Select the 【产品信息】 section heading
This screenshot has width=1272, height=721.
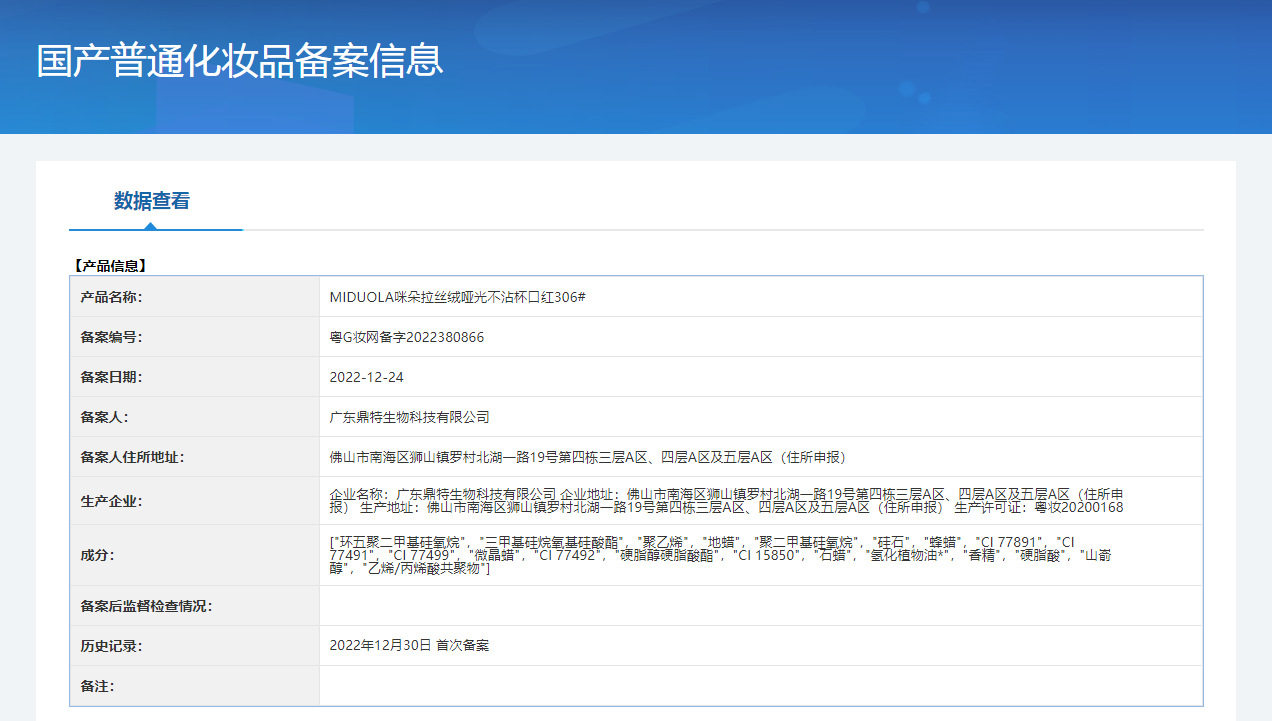pyautogui.click(x=110, y=266)
